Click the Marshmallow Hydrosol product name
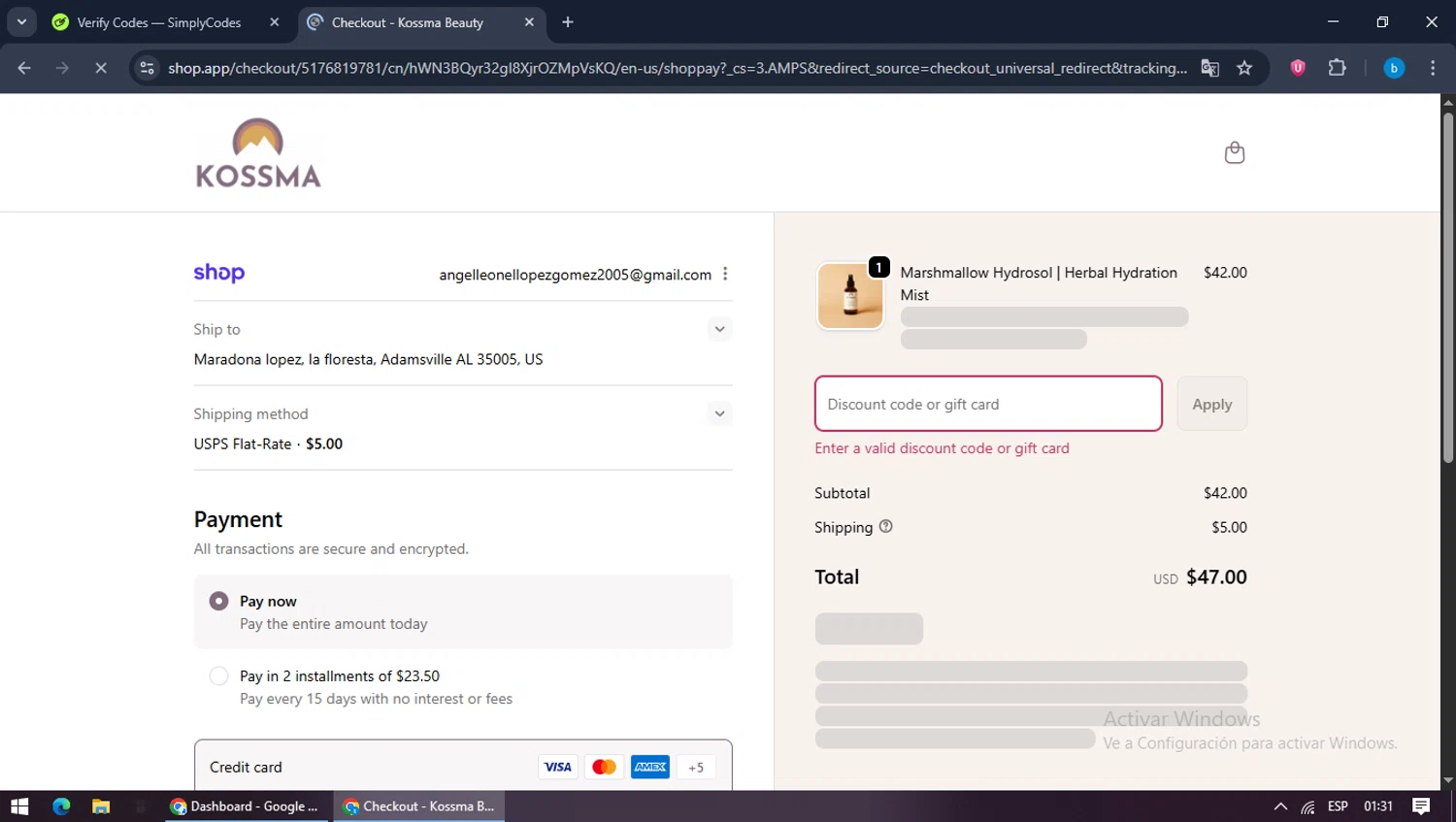 pyautogui.click(x=1039, y=283)
